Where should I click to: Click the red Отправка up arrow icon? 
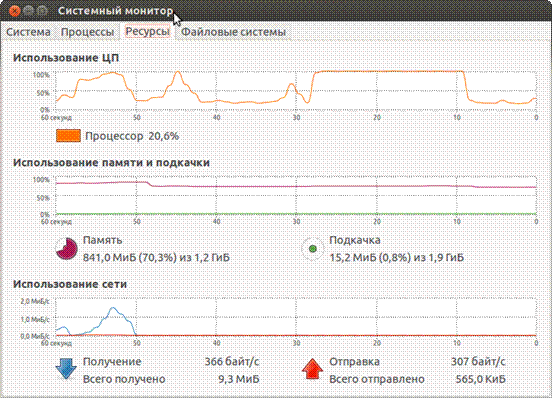tap(312, 369)
